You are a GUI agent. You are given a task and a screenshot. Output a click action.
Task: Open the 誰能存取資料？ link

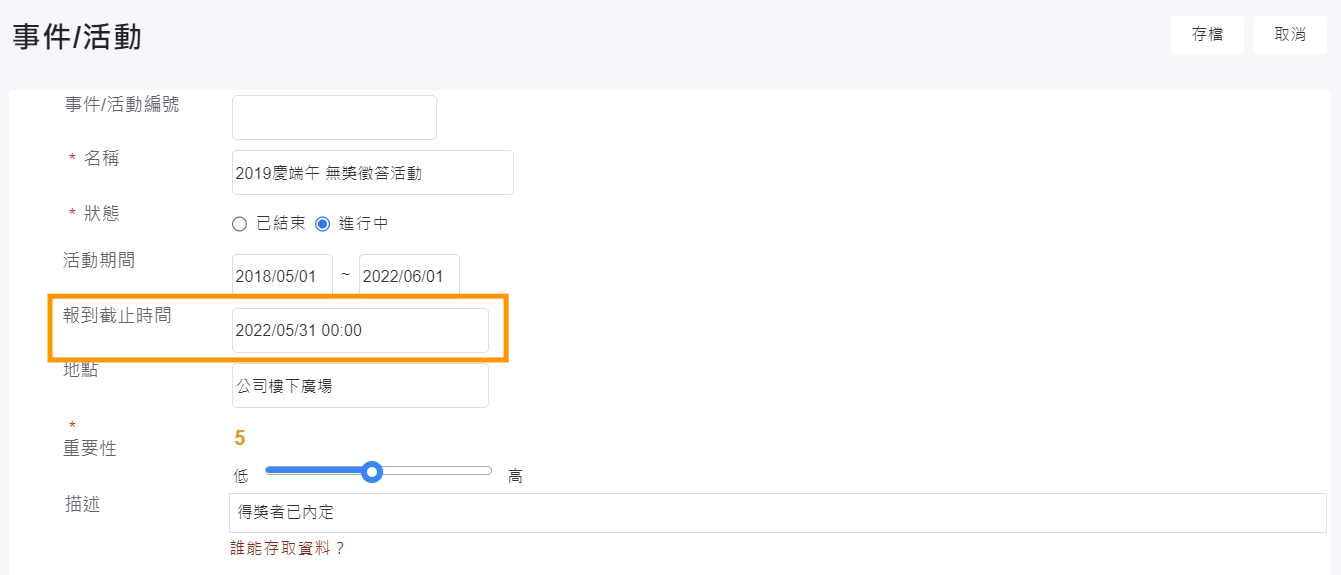tap(287, 548)
